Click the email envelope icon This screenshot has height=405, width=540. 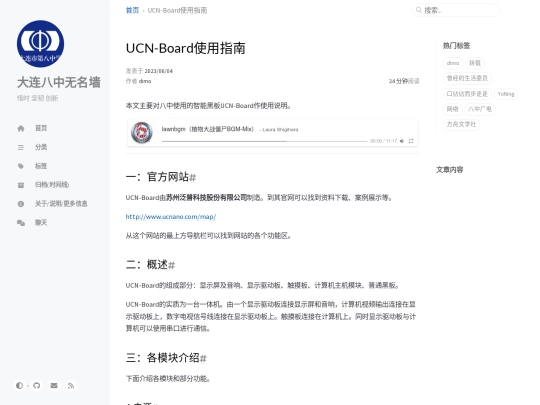coord(54,385)
